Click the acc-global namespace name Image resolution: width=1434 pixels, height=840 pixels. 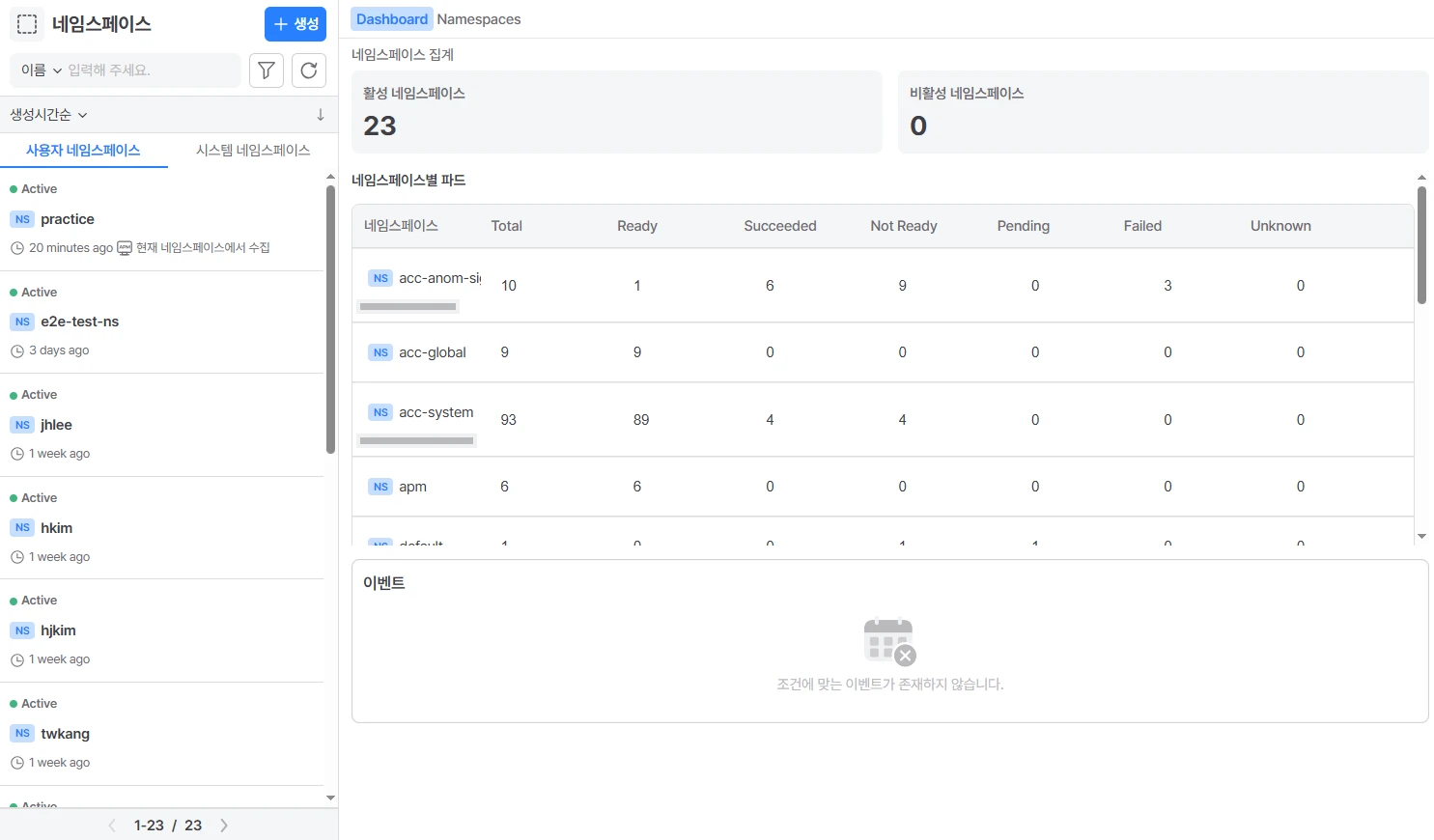(x=433, y=352)
